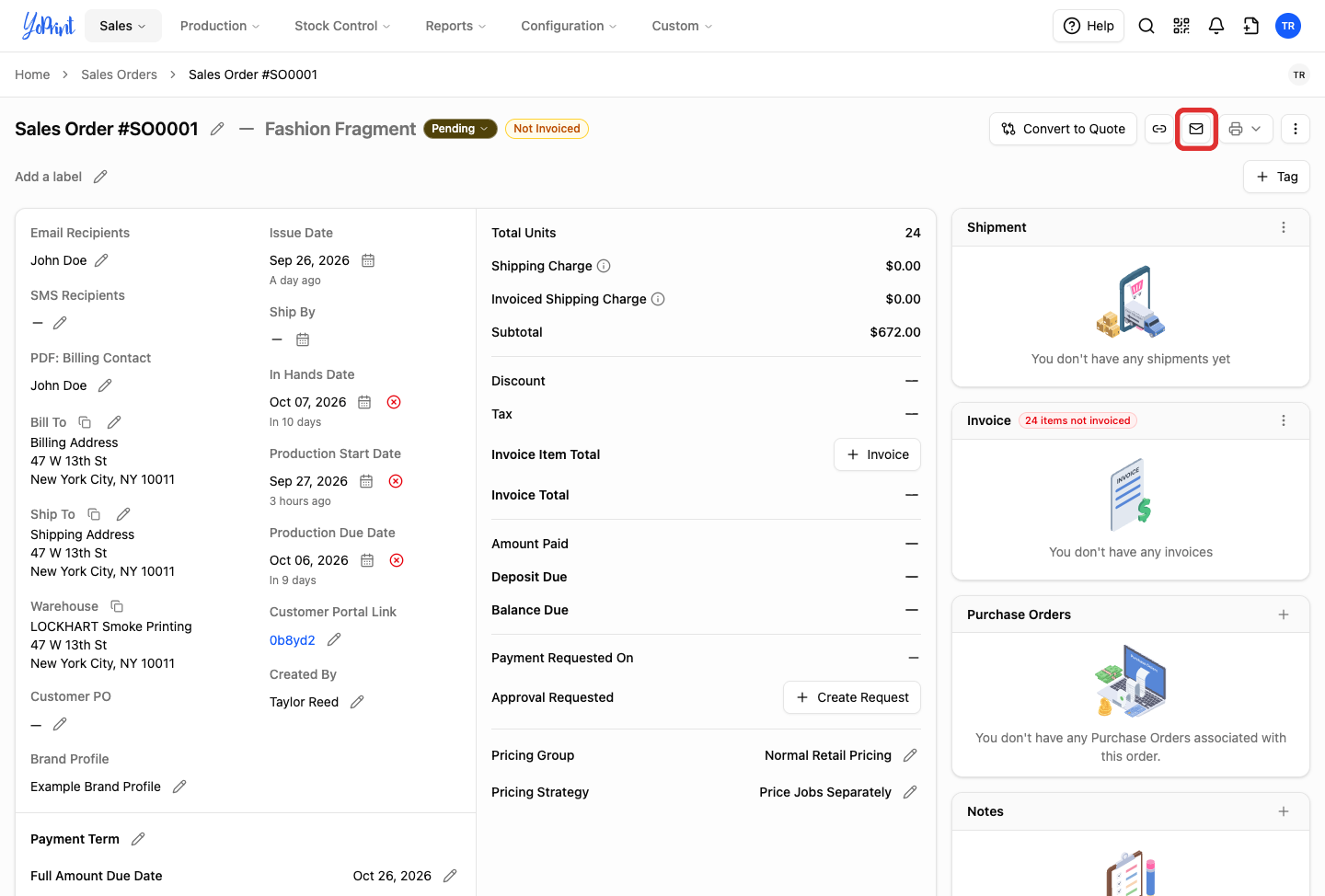
Task: Click Create Request button
Action: [852, 697]
